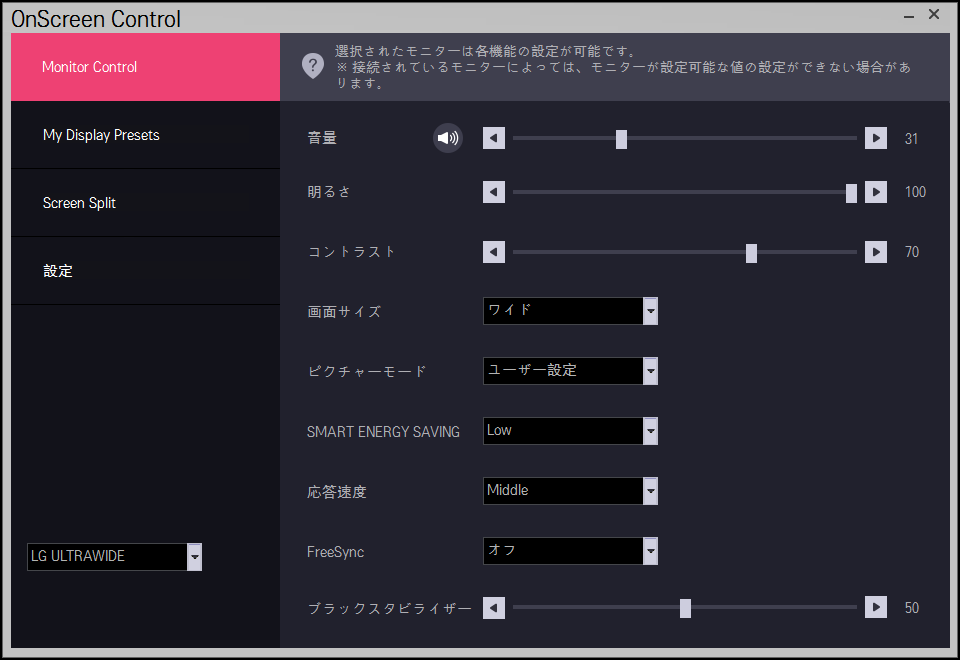Increase volume with the right arrow
This screenshot has height=660, width=960.
(876, 138)
